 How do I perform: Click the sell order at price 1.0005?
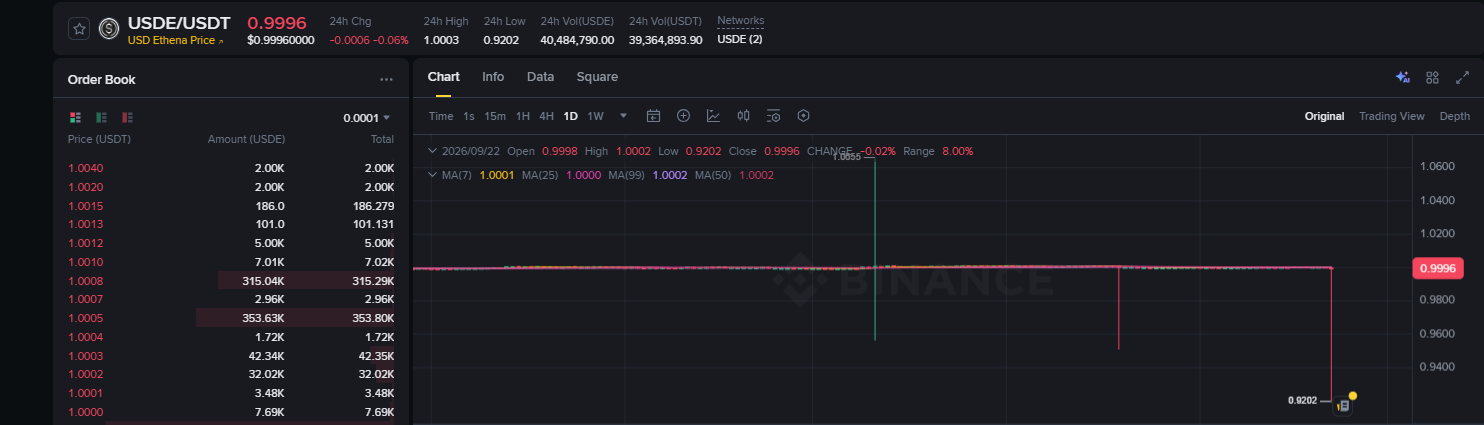[231, 318]
